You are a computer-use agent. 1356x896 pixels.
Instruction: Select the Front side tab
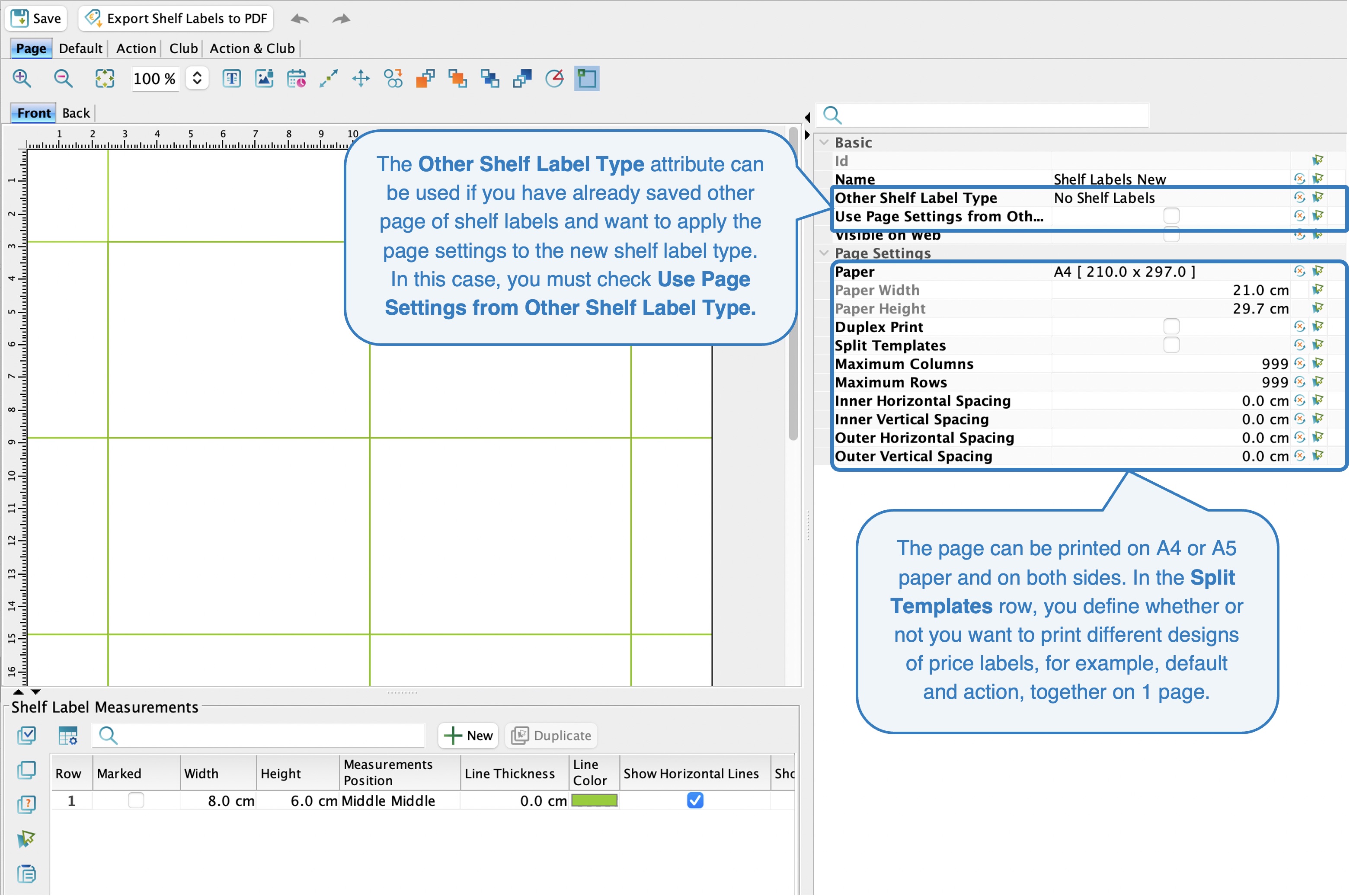(x=34, y=113)
